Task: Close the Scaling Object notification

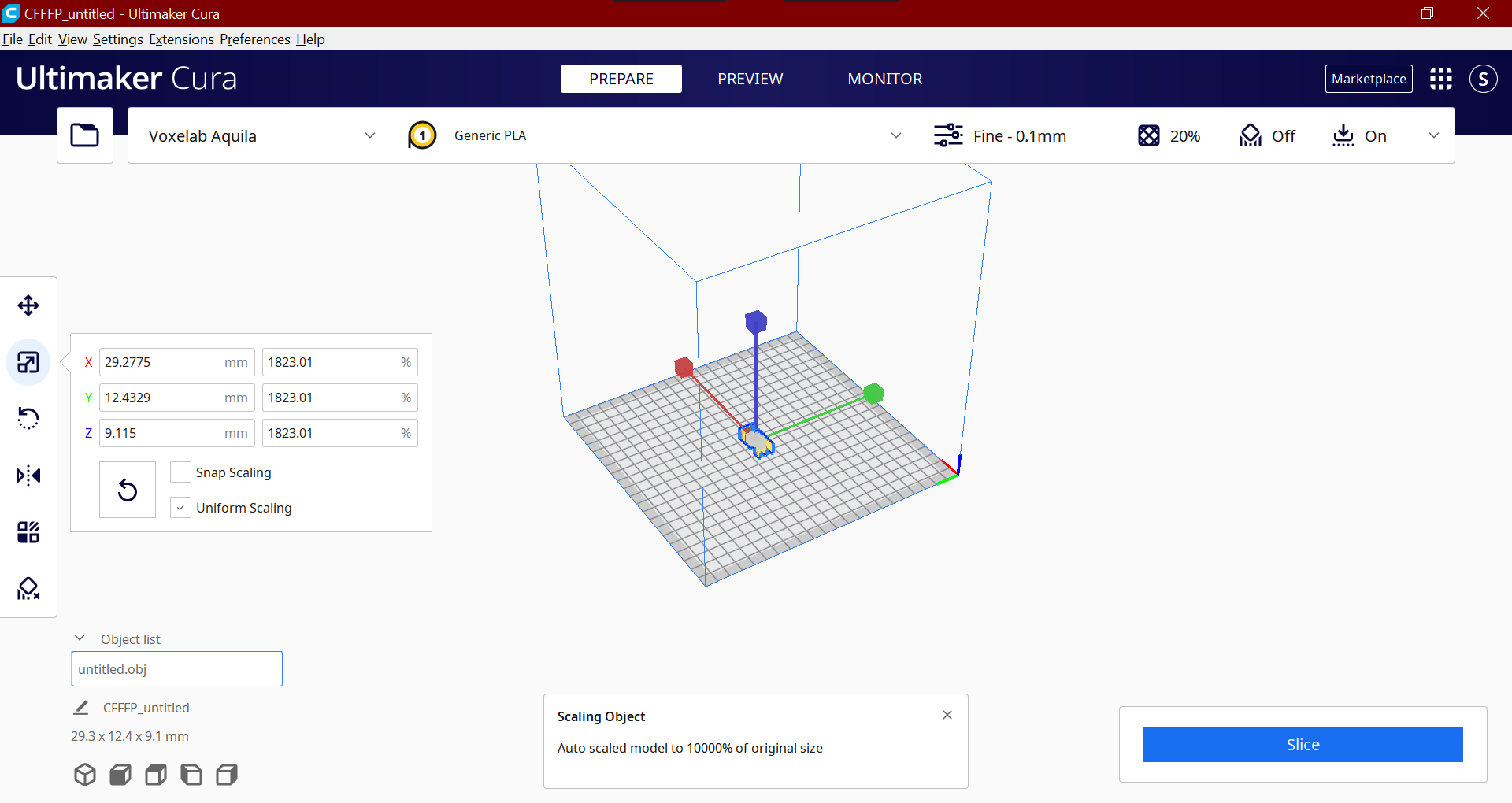Action: point(947,715)
